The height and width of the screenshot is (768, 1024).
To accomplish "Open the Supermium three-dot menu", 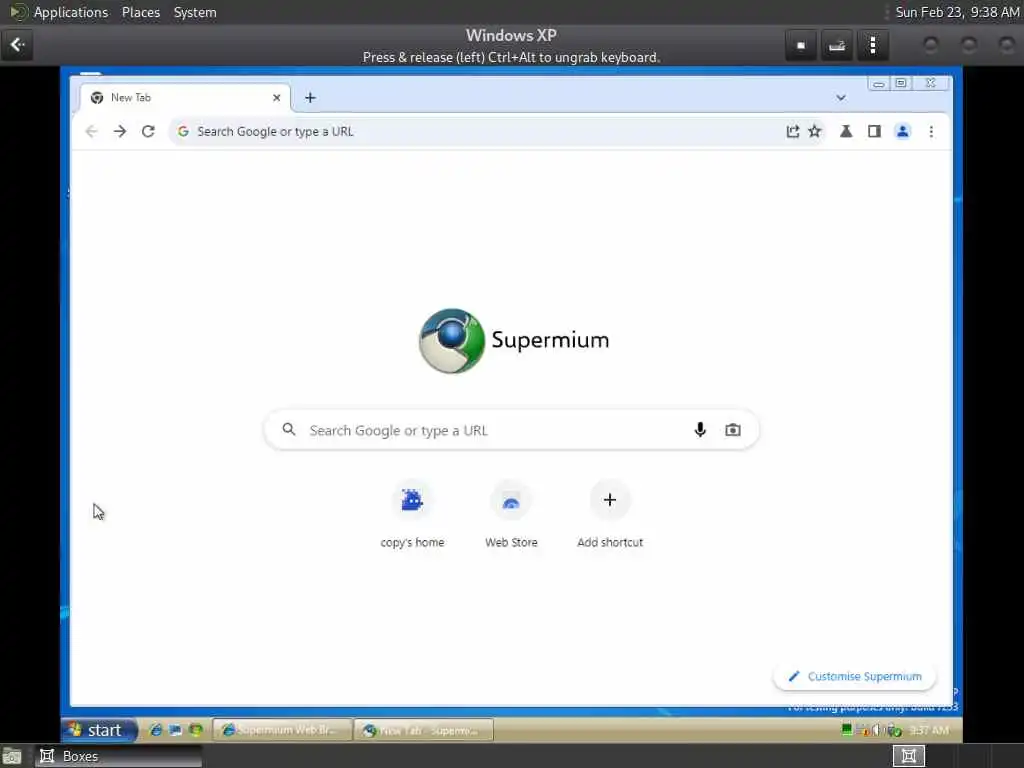I will point(931,131).
